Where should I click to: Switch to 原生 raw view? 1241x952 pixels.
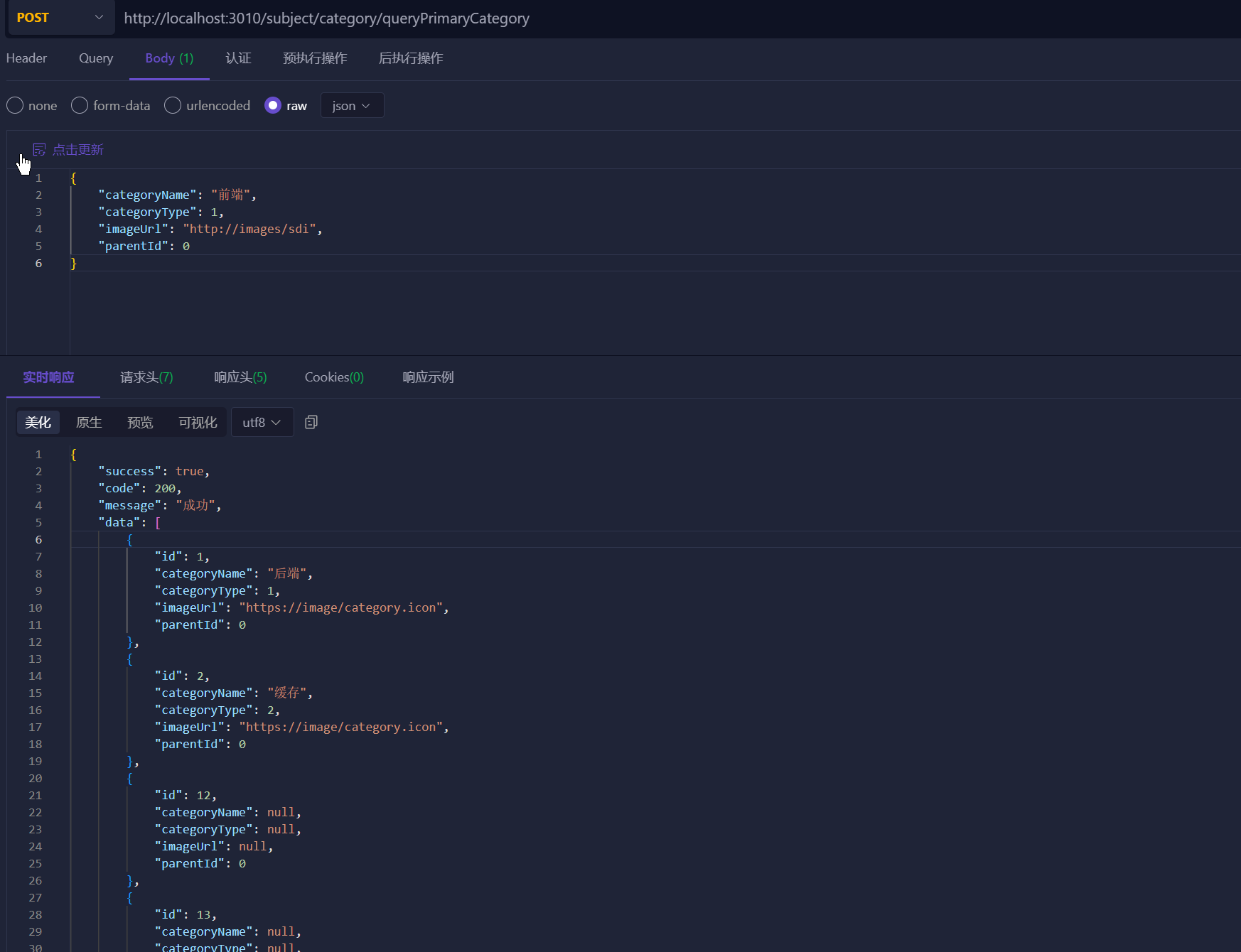pyautogui.click(x=89, y=423)
